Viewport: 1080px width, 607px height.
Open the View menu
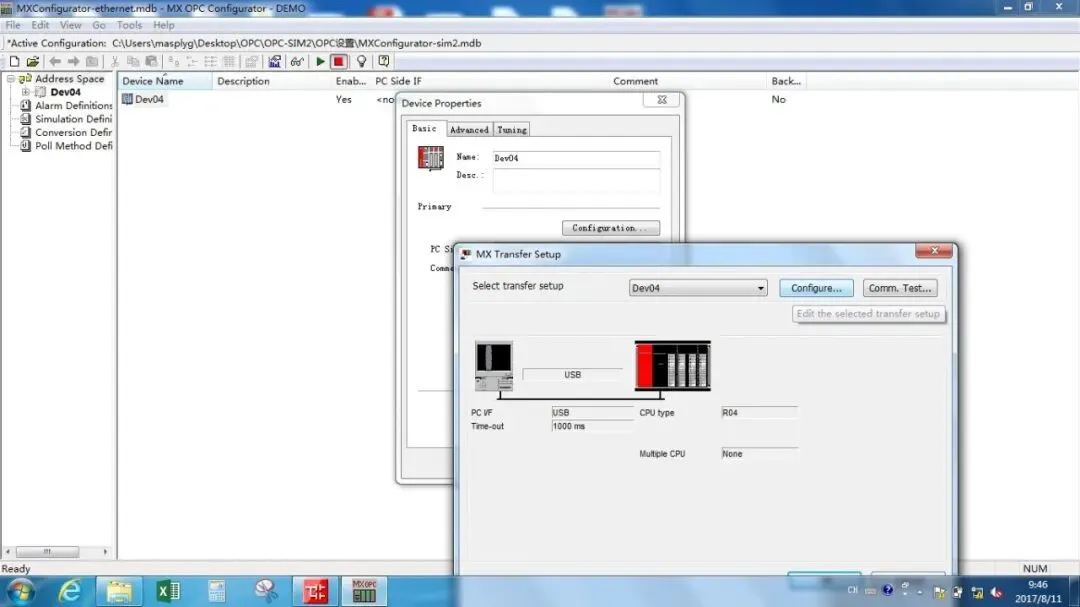point(70,25)
